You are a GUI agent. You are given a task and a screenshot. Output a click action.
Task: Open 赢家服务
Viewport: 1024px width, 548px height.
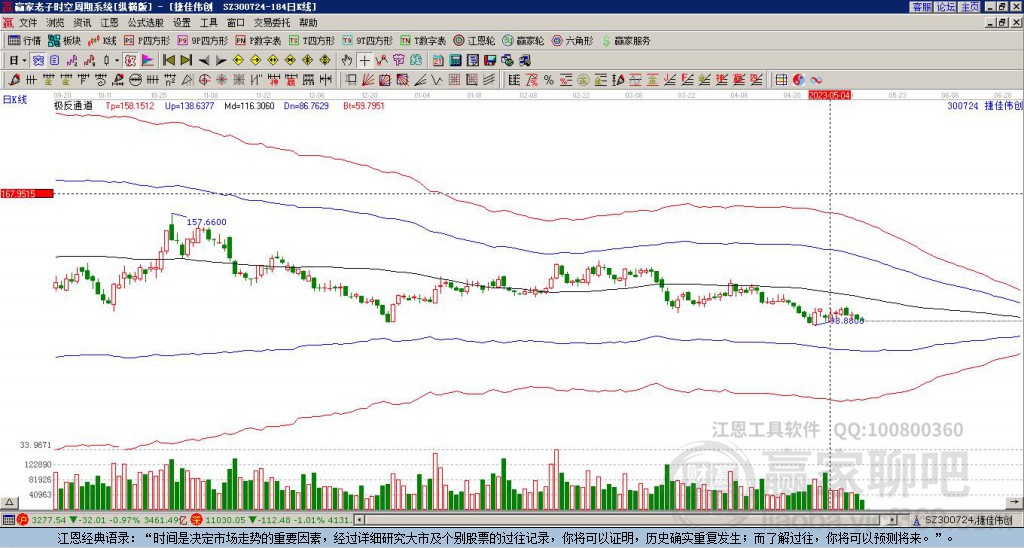[626, 40]
